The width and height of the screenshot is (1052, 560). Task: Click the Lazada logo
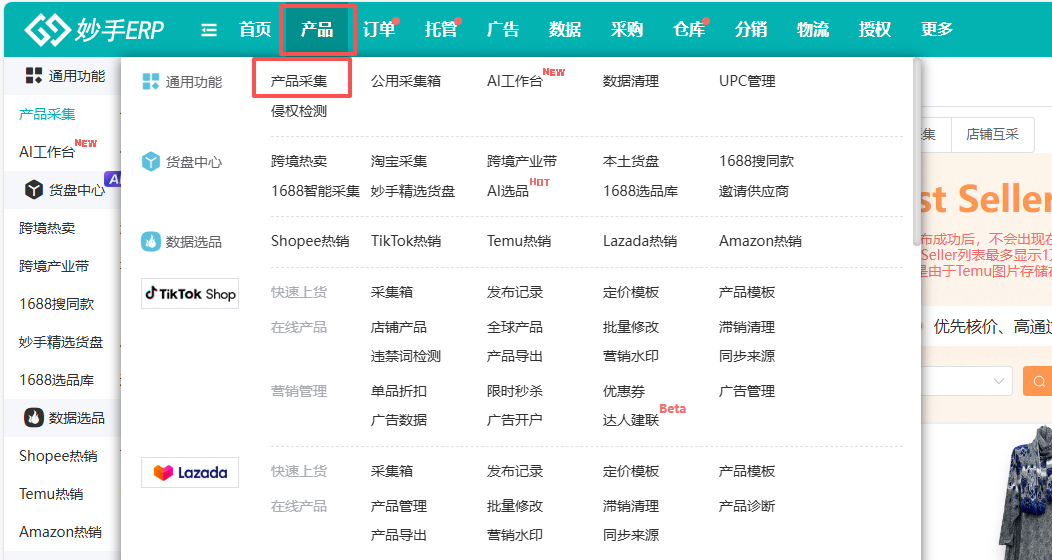(x=190, y=472)
